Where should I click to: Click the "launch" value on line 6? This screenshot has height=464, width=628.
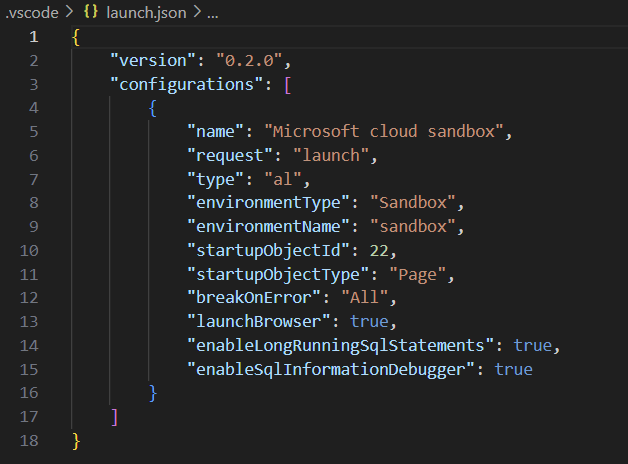[x=331, y=155]
